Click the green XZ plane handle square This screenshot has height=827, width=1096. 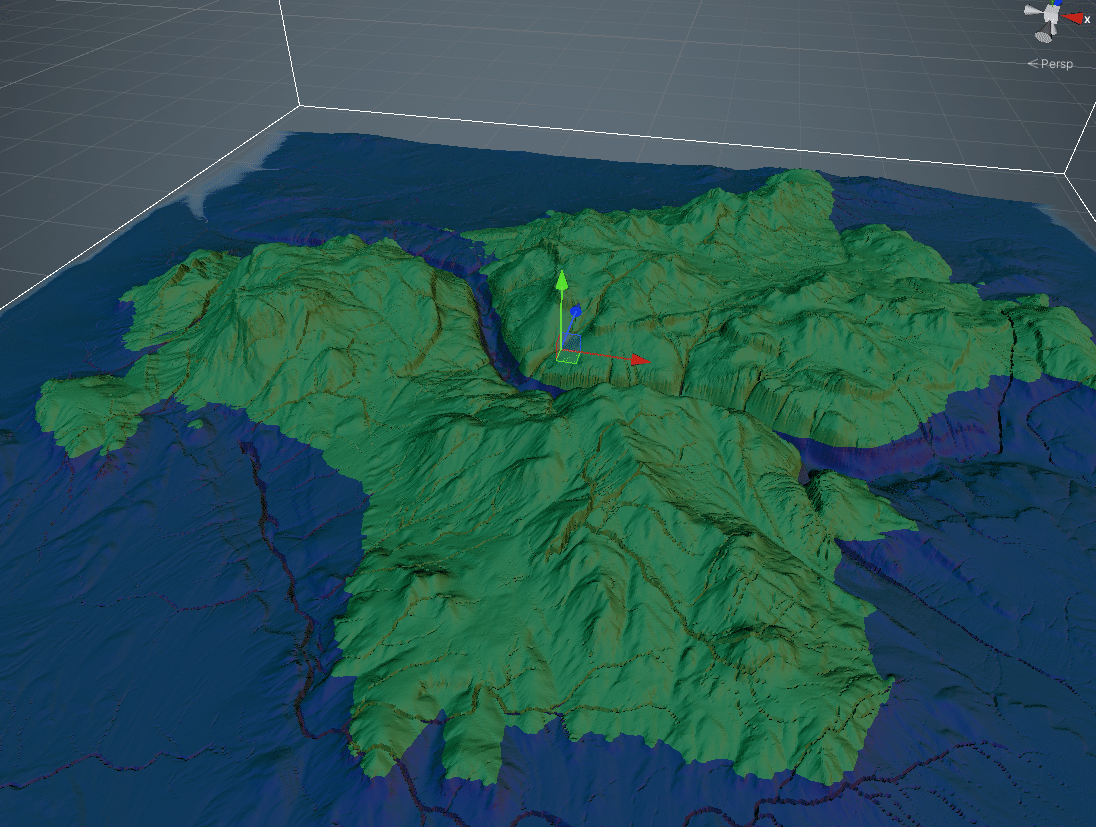pyautogui.click(x=568, y=357)
